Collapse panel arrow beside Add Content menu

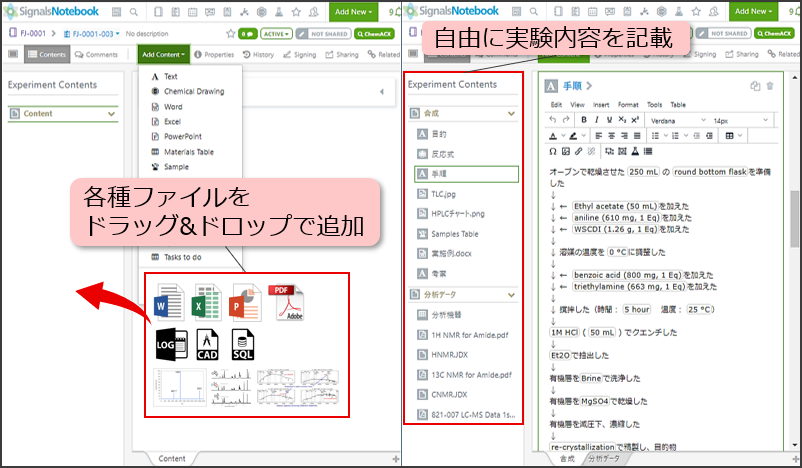[x=382, y=92]
